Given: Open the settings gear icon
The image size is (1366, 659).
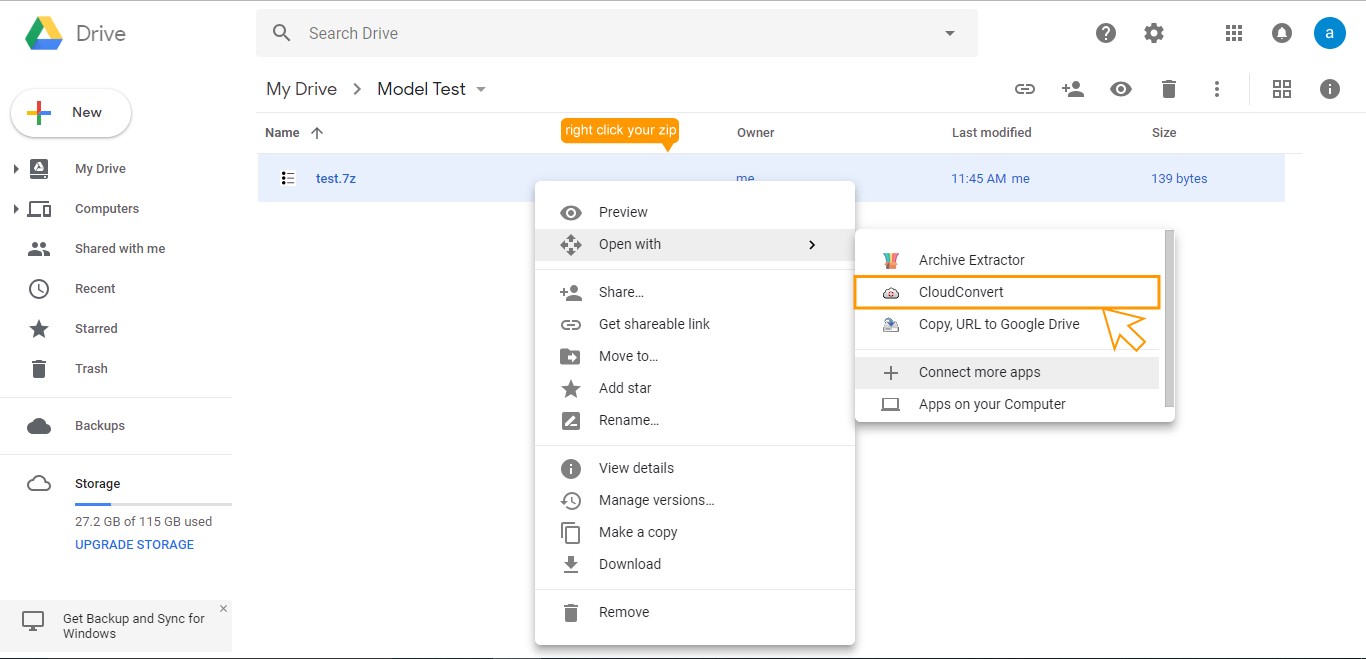Looking at the screenshot, I should 1154,33.
